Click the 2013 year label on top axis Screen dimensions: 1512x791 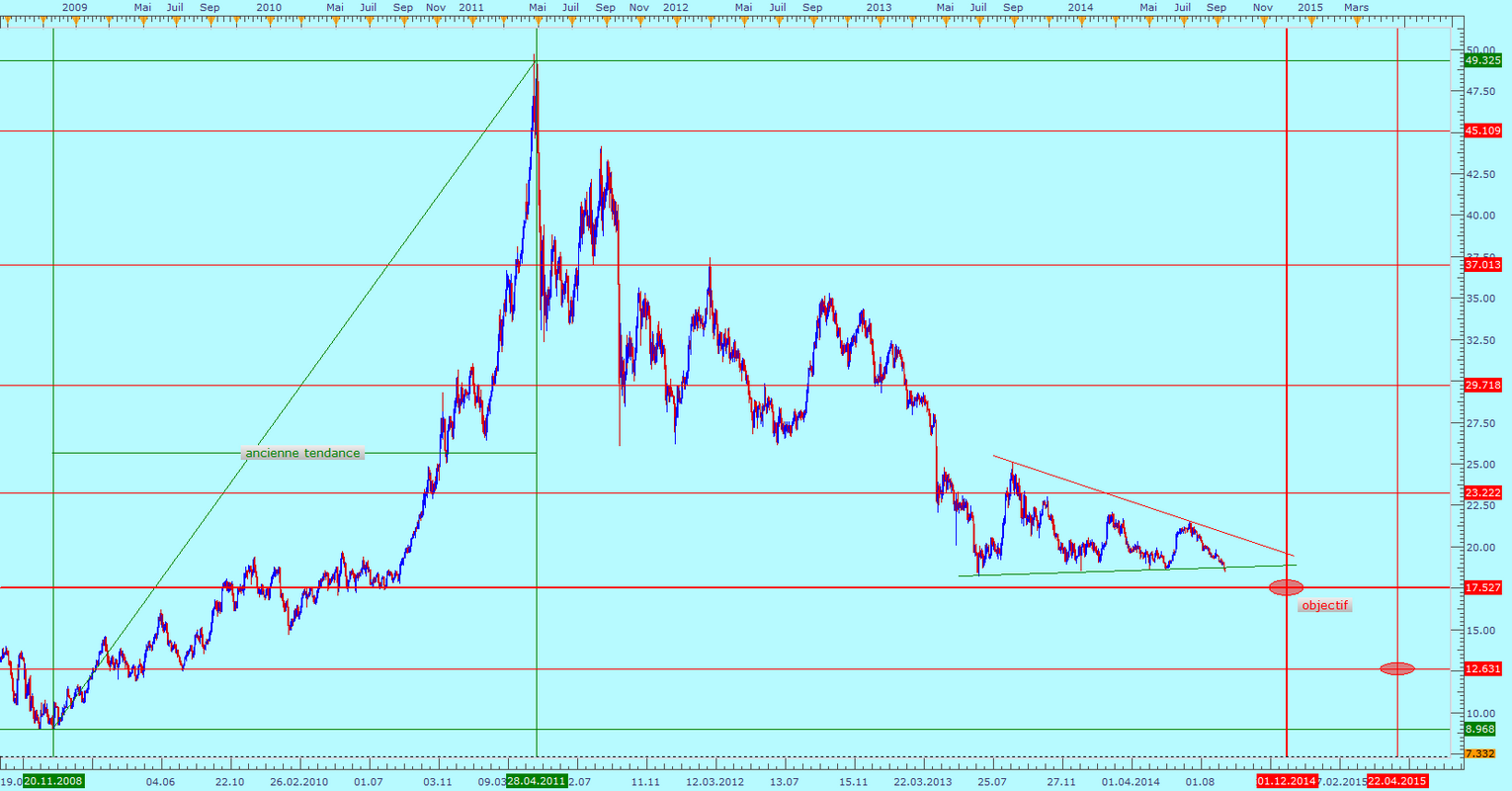click(x=879, y=7)
